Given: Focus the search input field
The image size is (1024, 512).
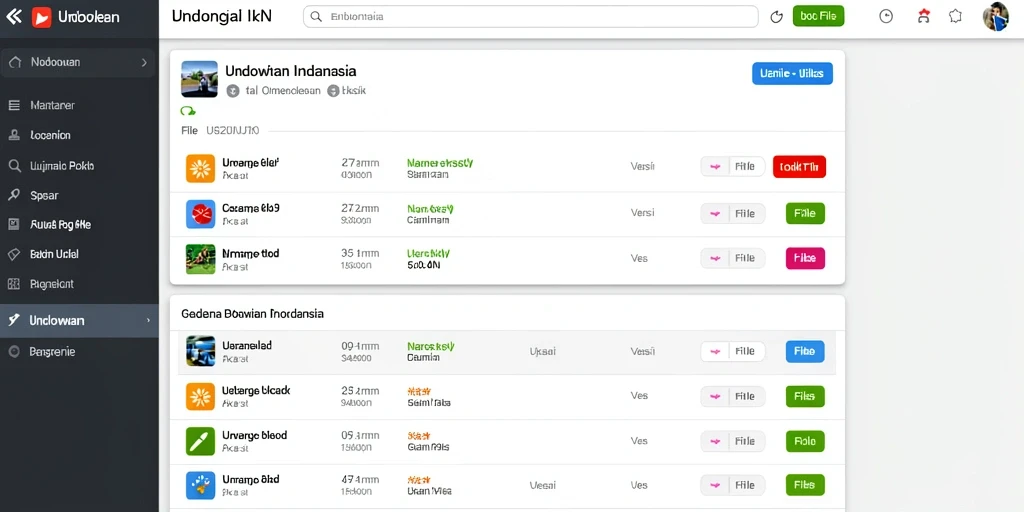Looking at the screenshot, I should (x=530, y=17).
